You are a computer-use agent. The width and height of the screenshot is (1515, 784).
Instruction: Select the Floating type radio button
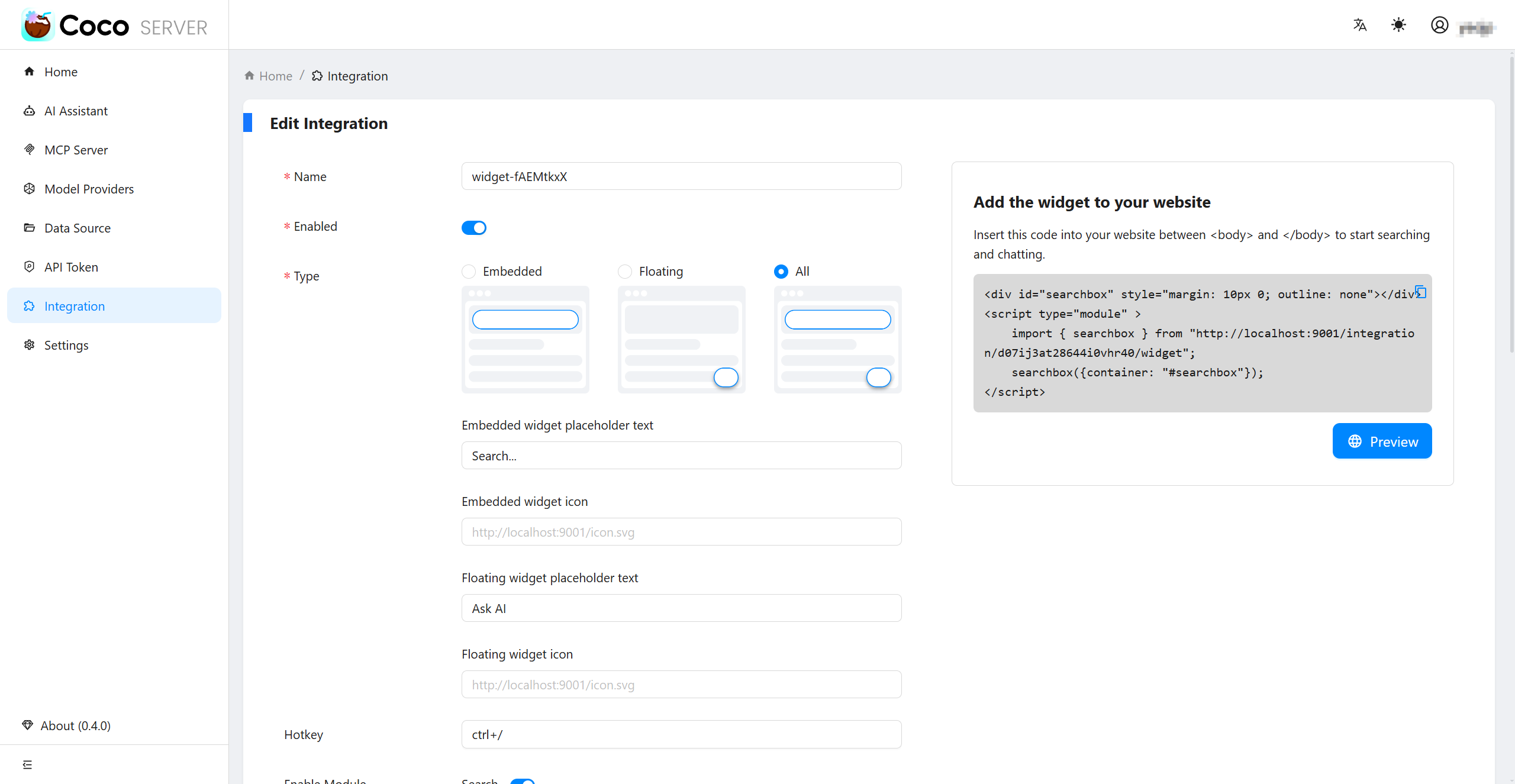click(x=625, y=272)
